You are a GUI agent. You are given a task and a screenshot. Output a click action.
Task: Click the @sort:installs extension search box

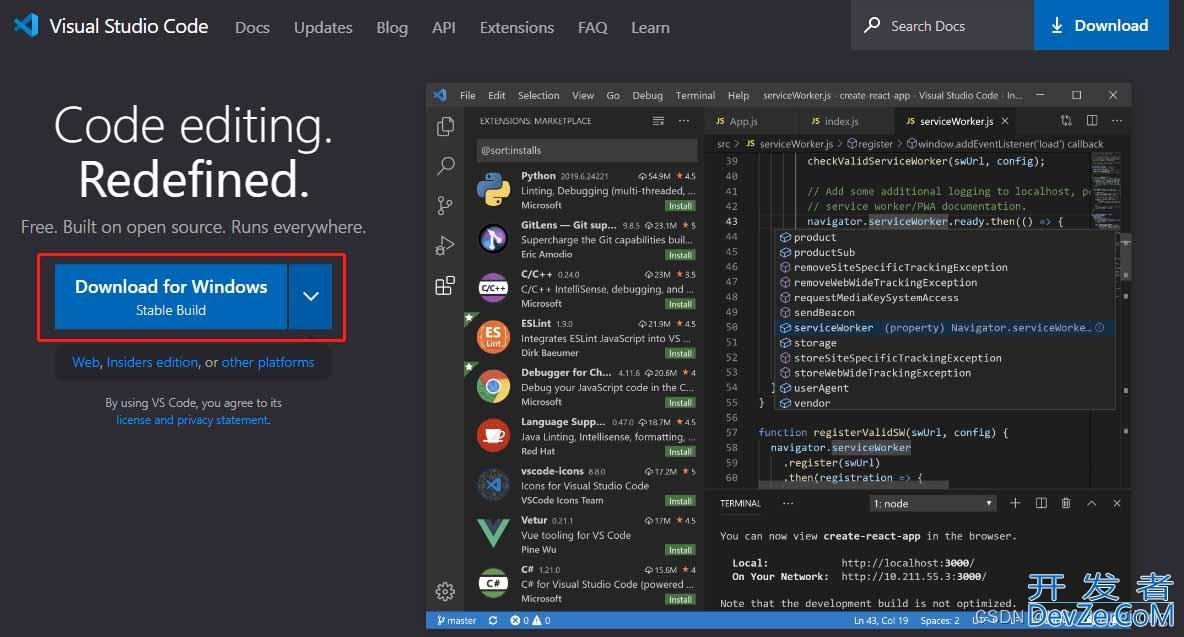[x=587, y=150]
